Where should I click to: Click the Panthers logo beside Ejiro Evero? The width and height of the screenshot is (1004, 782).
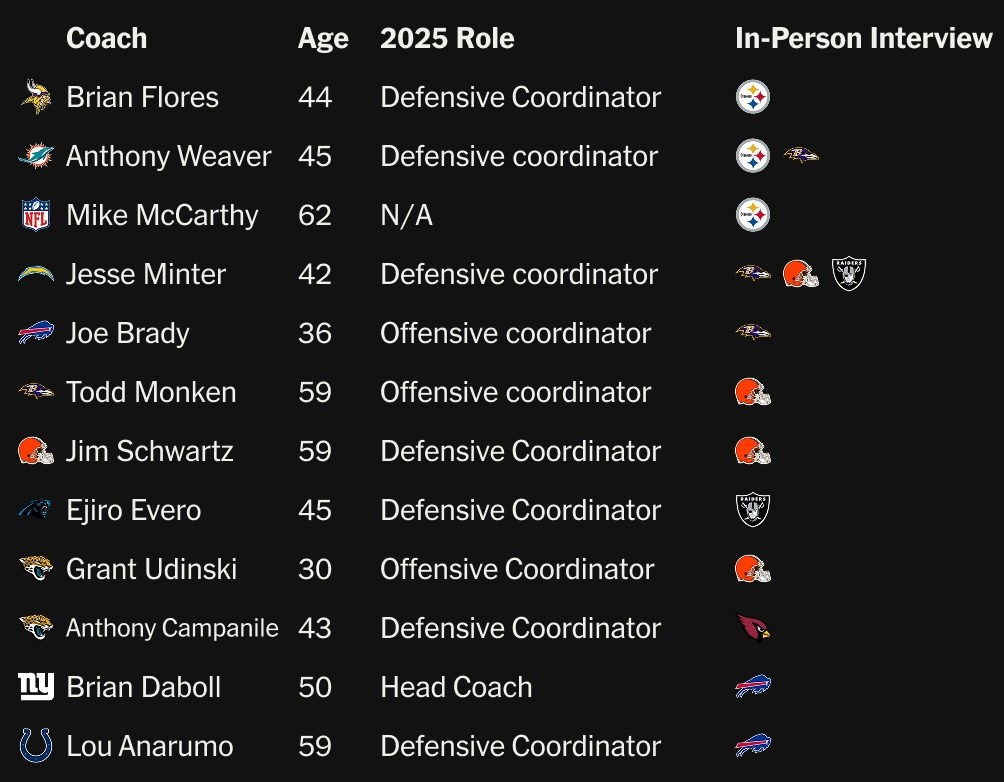tap(36, 509)
